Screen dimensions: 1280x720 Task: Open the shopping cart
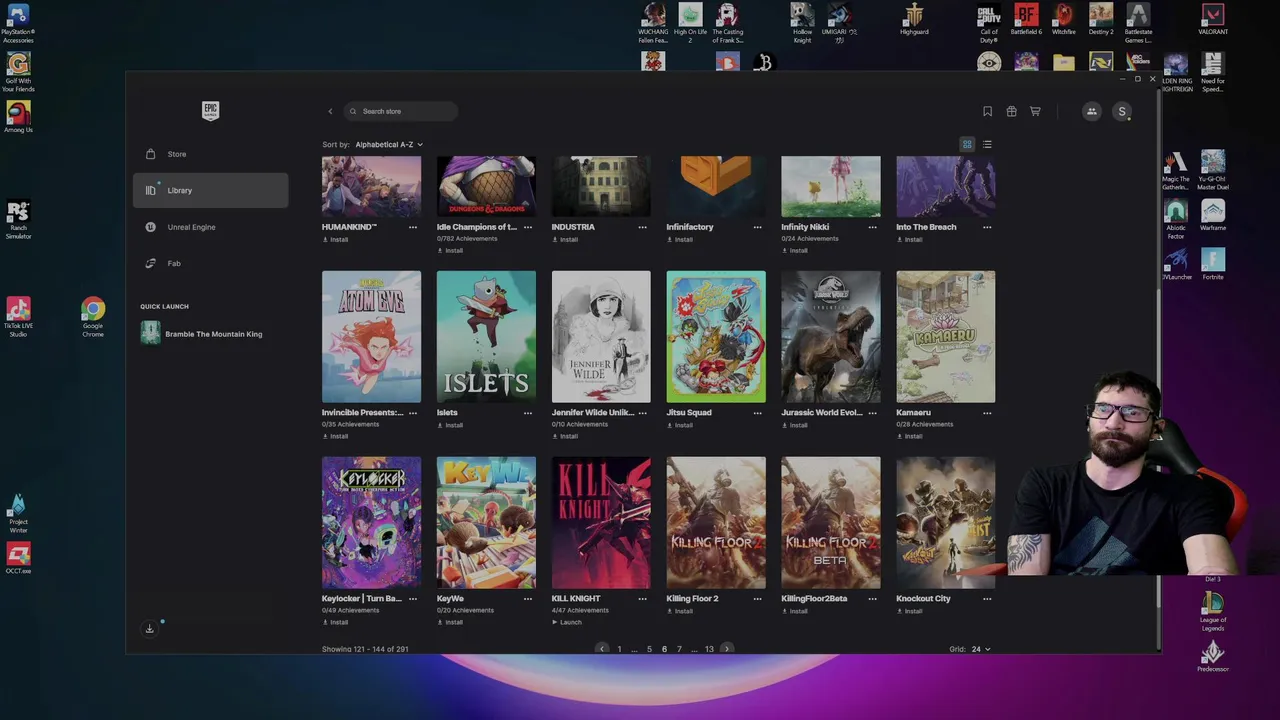tap(1035, 111)
